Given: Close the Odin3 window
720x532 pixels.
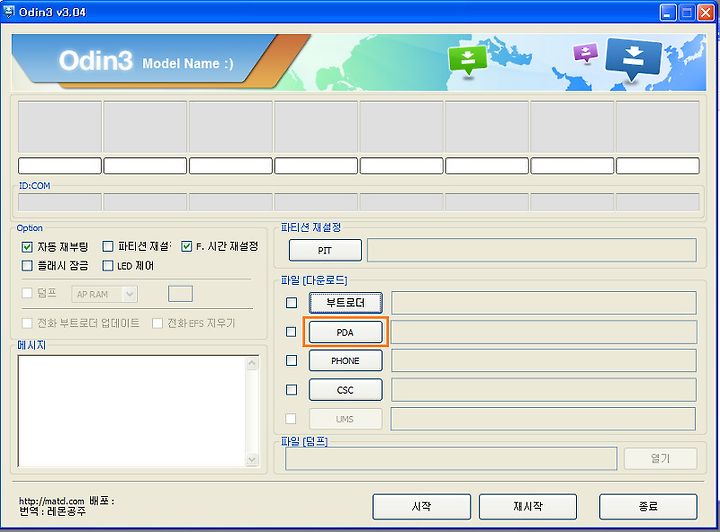Looking at the screenshot, I should (x=706, y=12).
